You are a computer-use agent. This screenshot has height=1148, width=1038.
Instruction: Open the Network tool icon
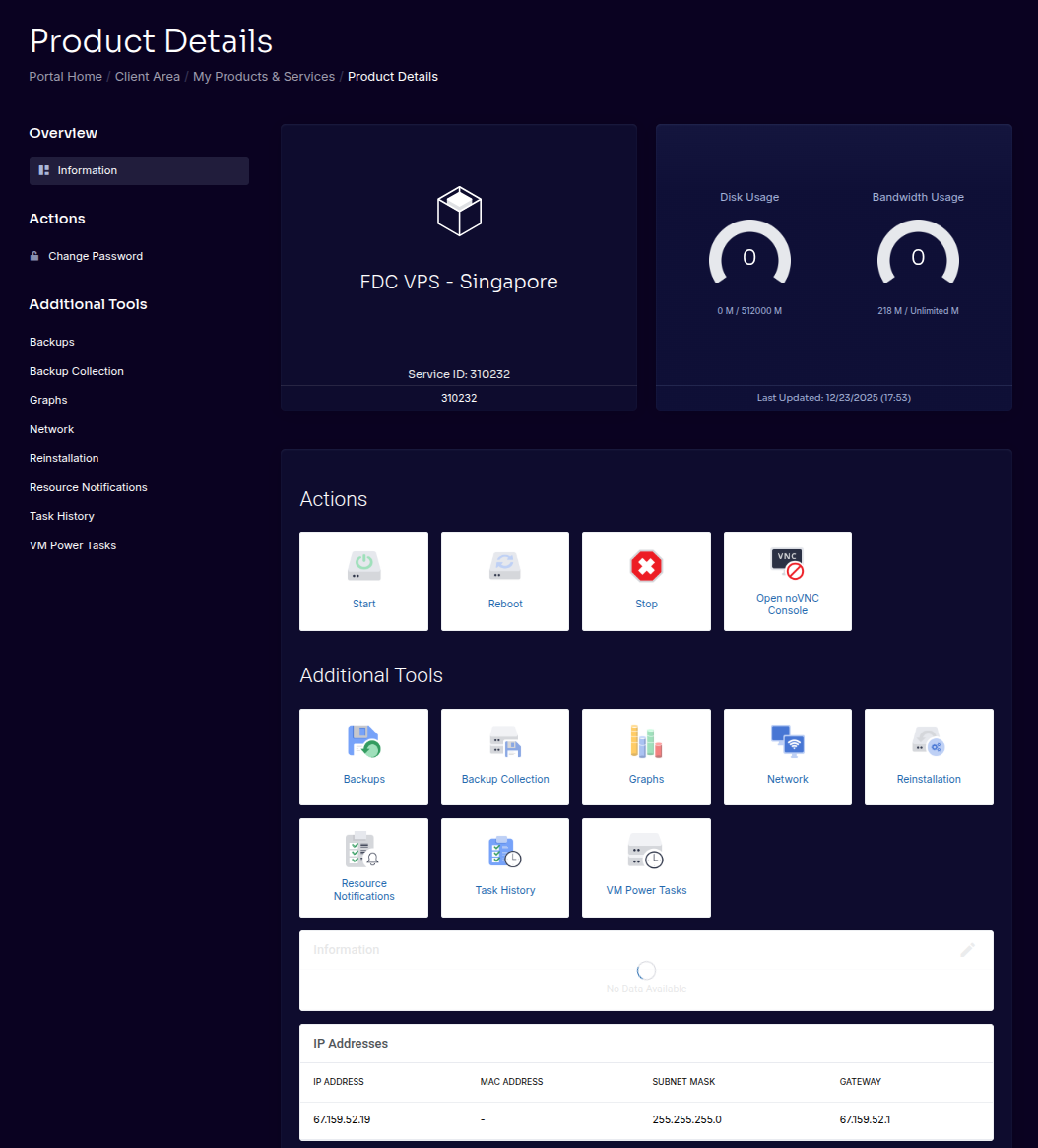[x=787, y=741]
